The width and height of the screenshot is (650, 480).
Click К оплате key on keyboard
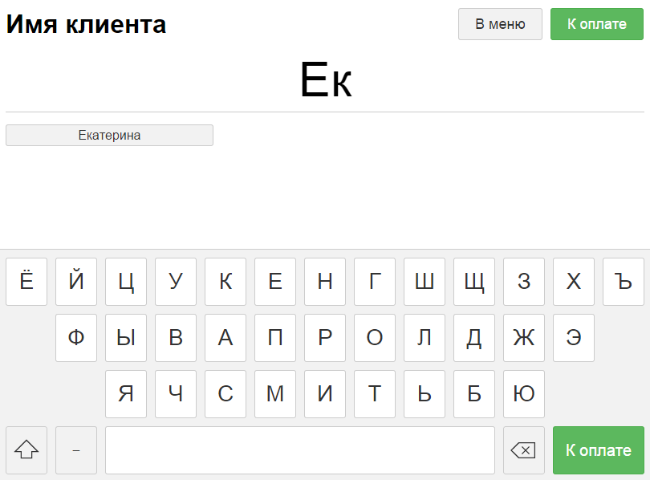tap(599, 450)
